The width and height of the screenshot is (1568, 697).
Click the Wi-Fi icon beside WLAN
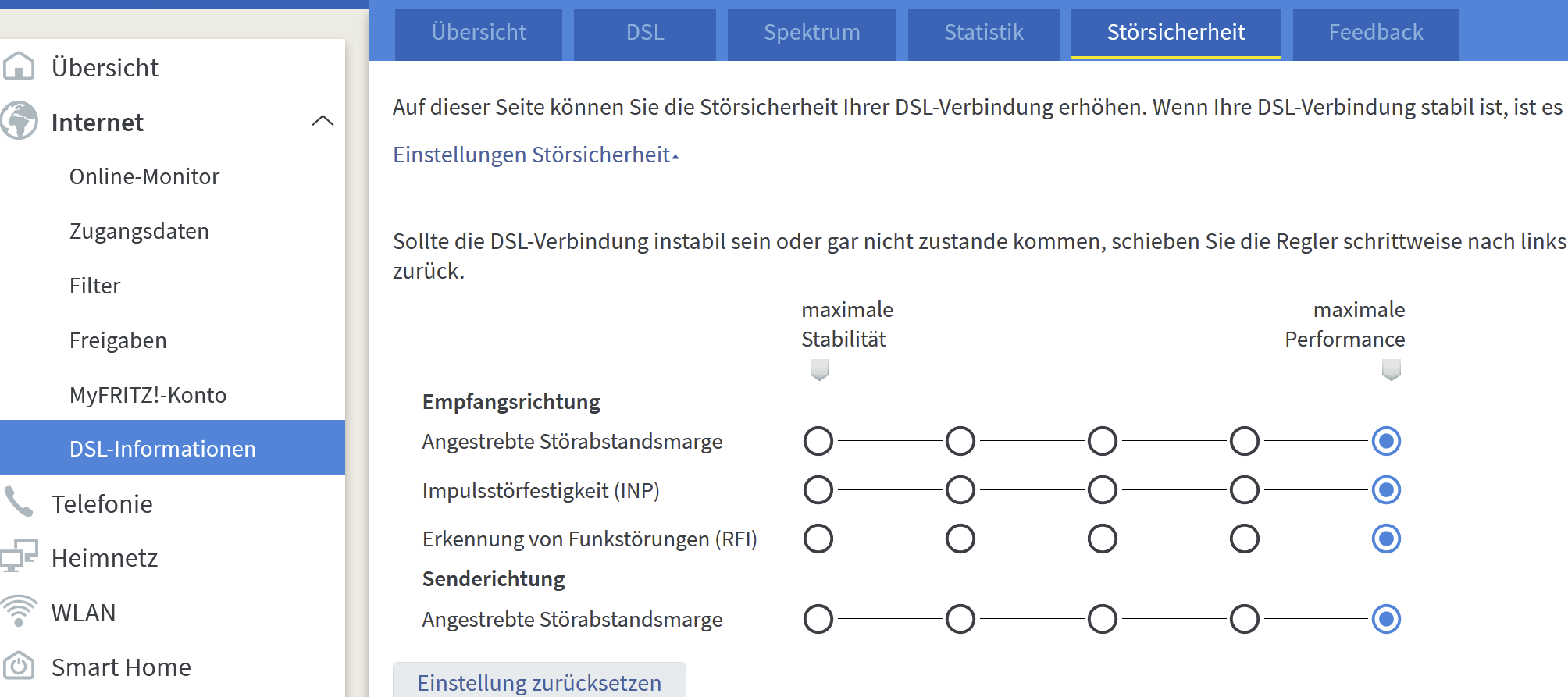click(x=19, y=612)
